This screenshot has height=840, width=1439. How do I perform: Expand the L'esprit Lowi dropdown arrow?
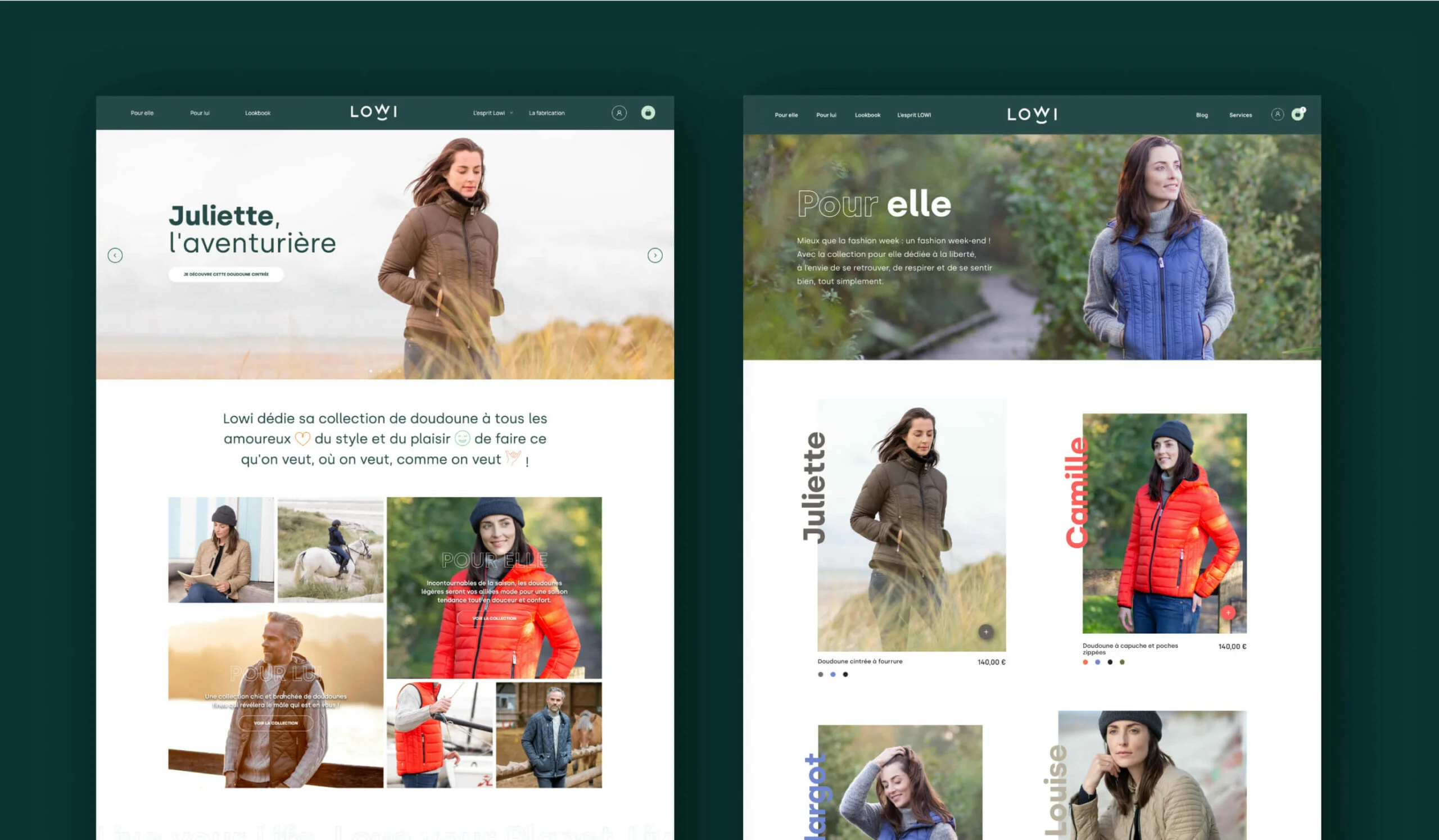[x=511, y=113]
